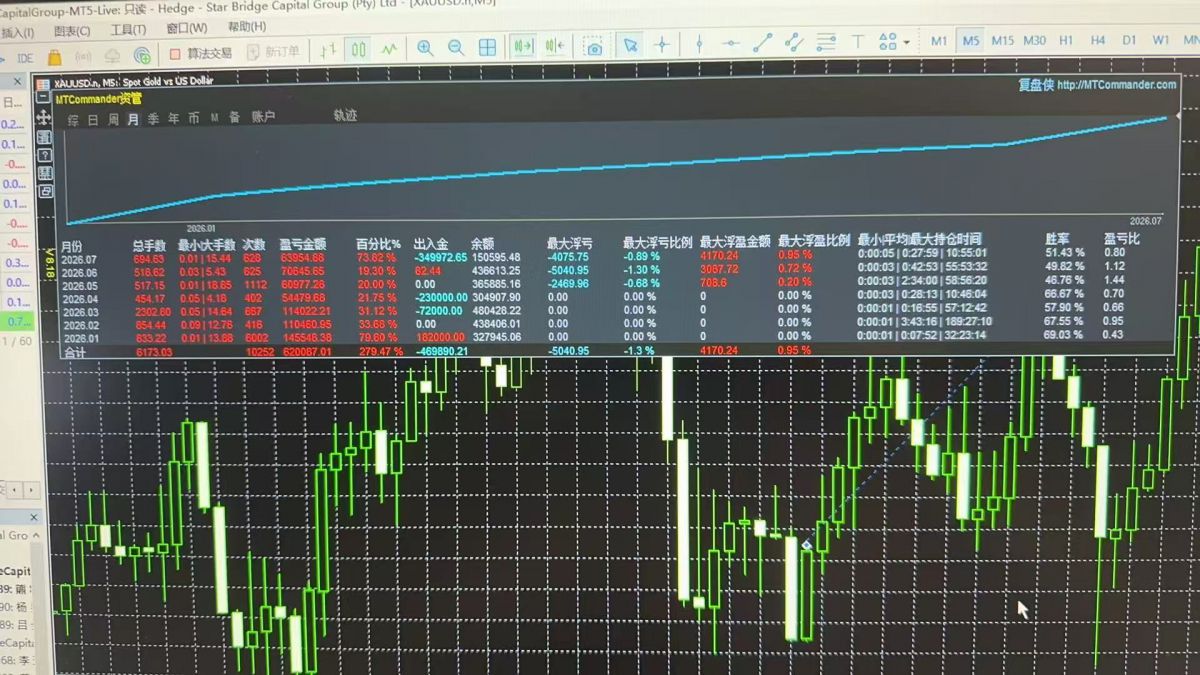Click the 盈亏金额 column header

point(302,243)
